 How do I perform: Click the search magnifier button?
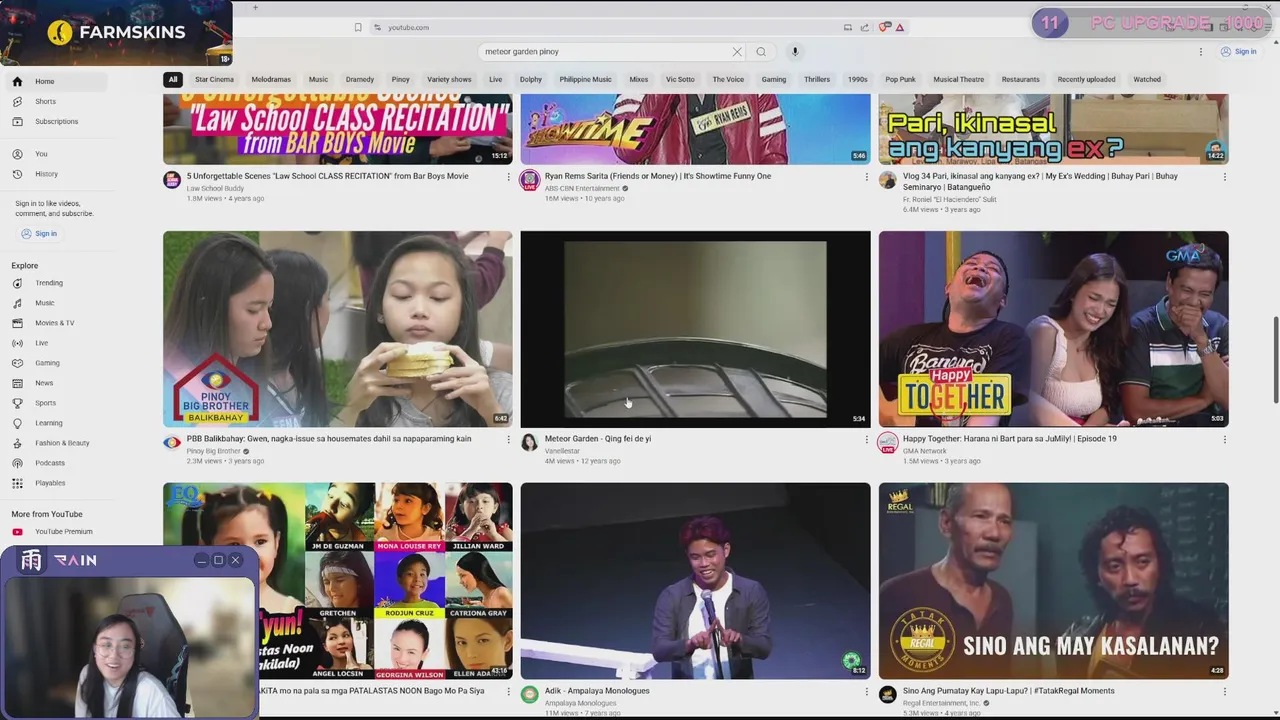coord(761,52)
